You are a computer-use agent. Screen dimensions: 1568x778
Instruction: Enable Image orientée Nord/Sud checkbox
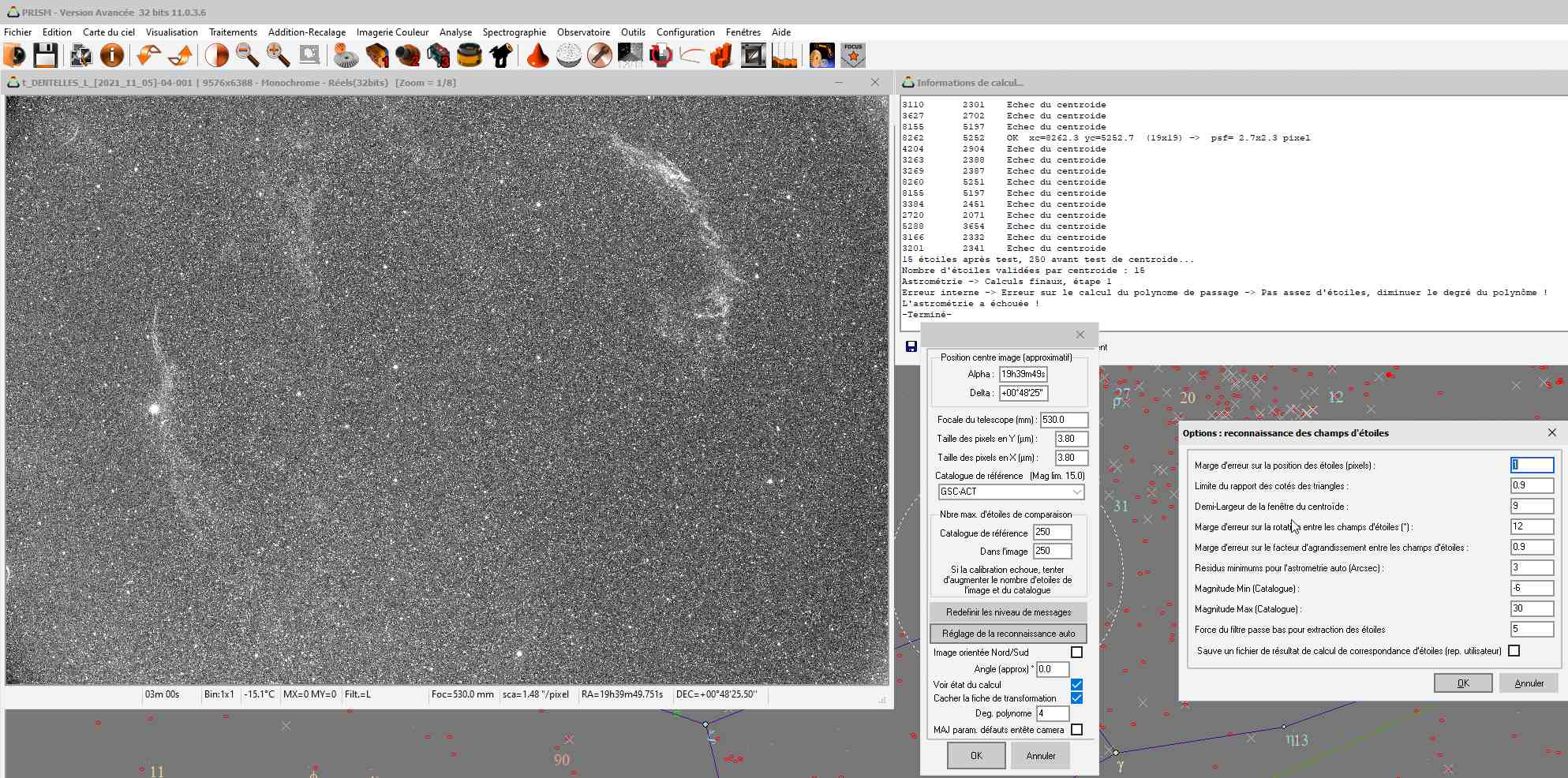pos(1076,653)
